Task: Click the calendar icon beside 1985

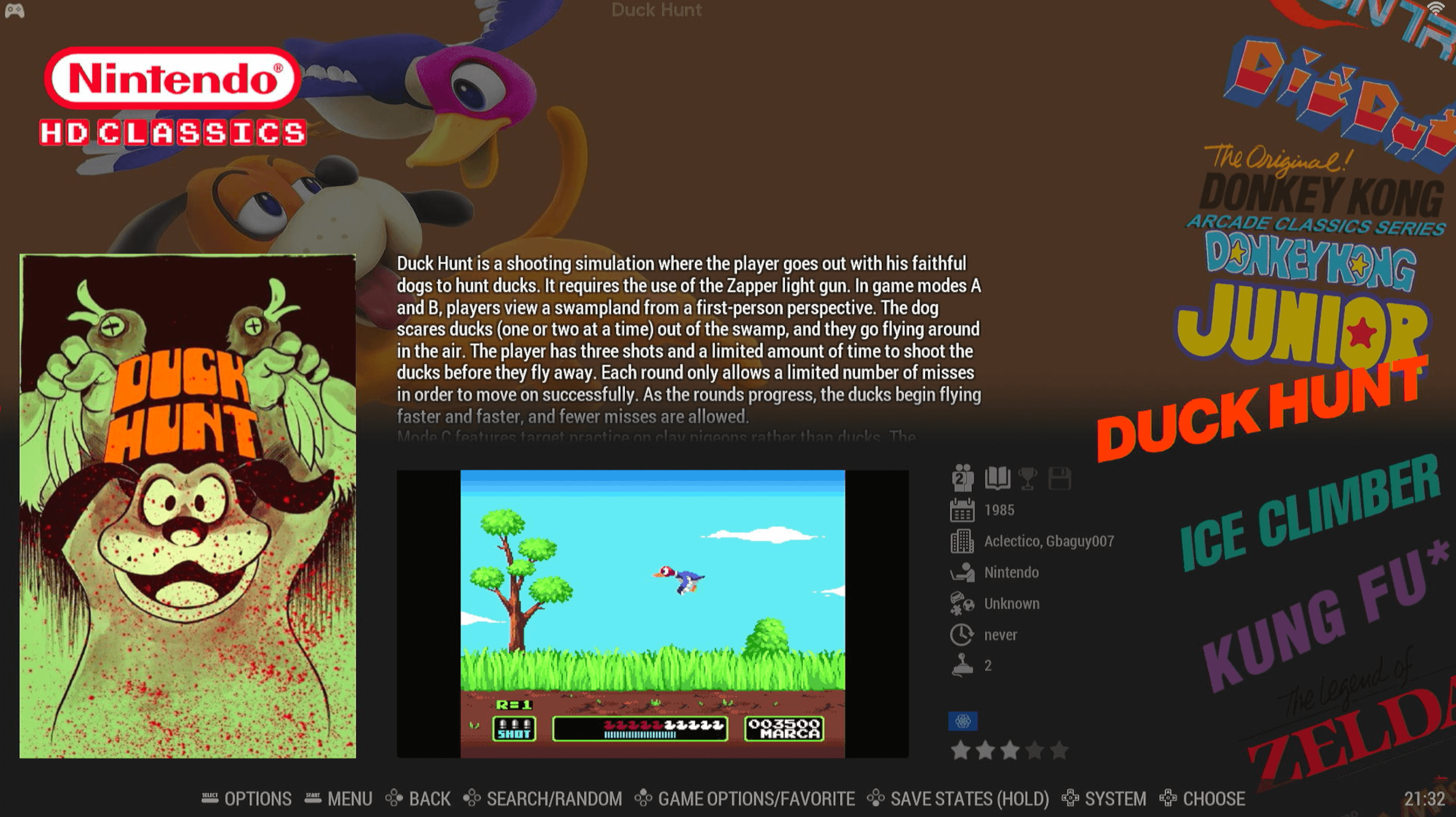Action: coord(962,510)
